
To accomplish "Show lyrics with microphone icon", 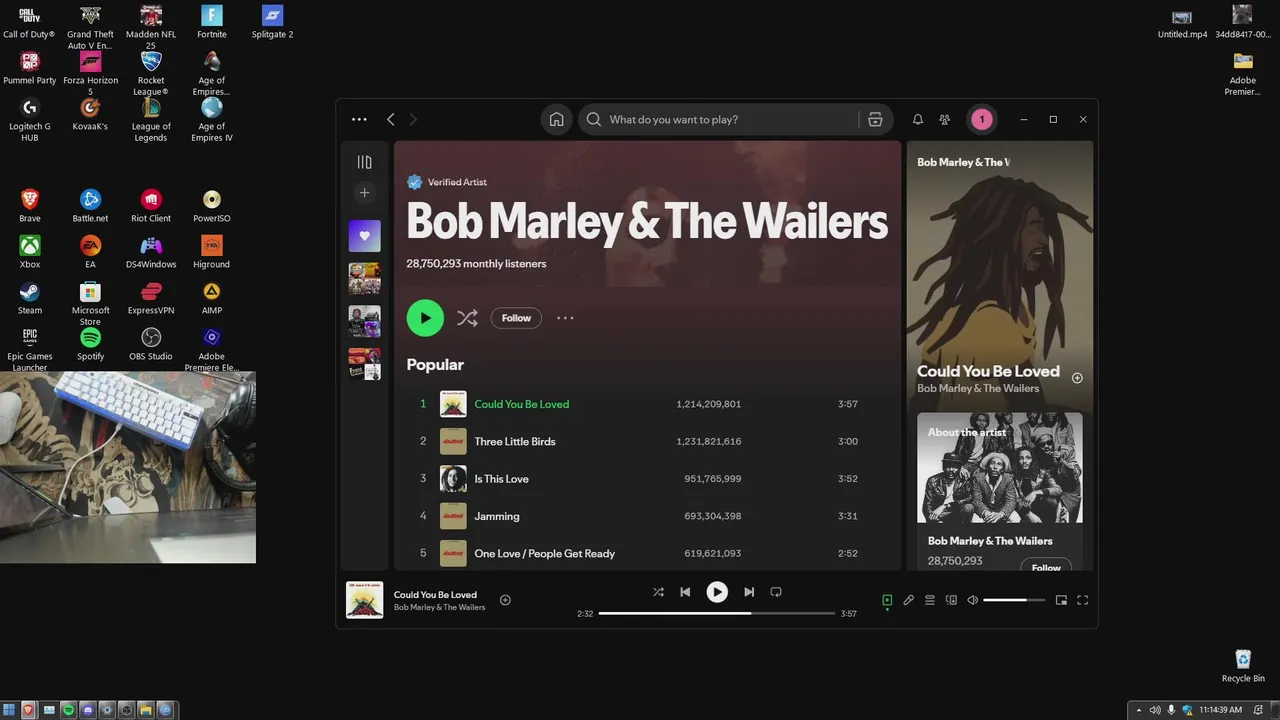I will (x=908, y=600).
